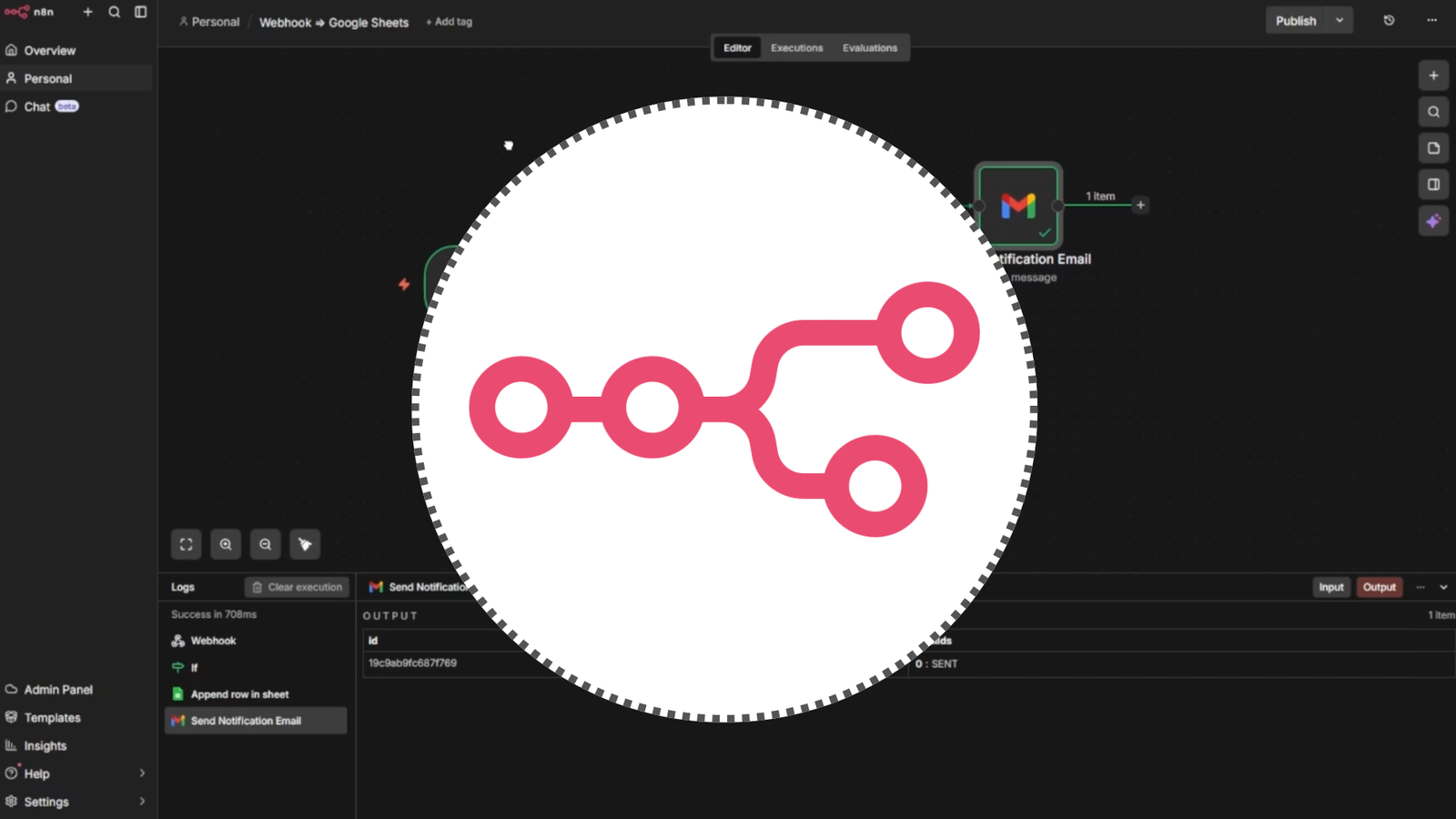This screenshot has height=819, width=1456.
Task: Open workflow search with the magnifier icon
Action: (x=1433, y=111)
